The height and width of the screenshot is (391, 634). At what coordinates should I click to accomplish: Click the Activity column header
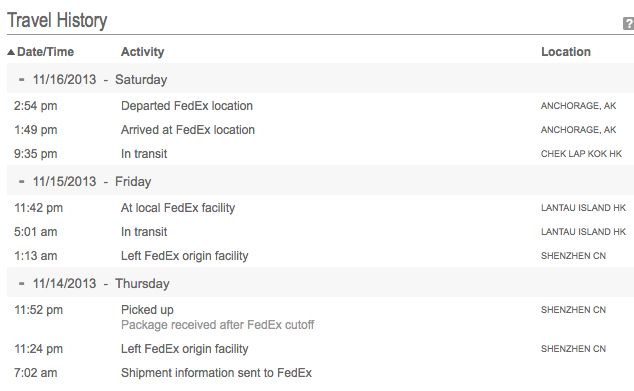click(142, 52)
